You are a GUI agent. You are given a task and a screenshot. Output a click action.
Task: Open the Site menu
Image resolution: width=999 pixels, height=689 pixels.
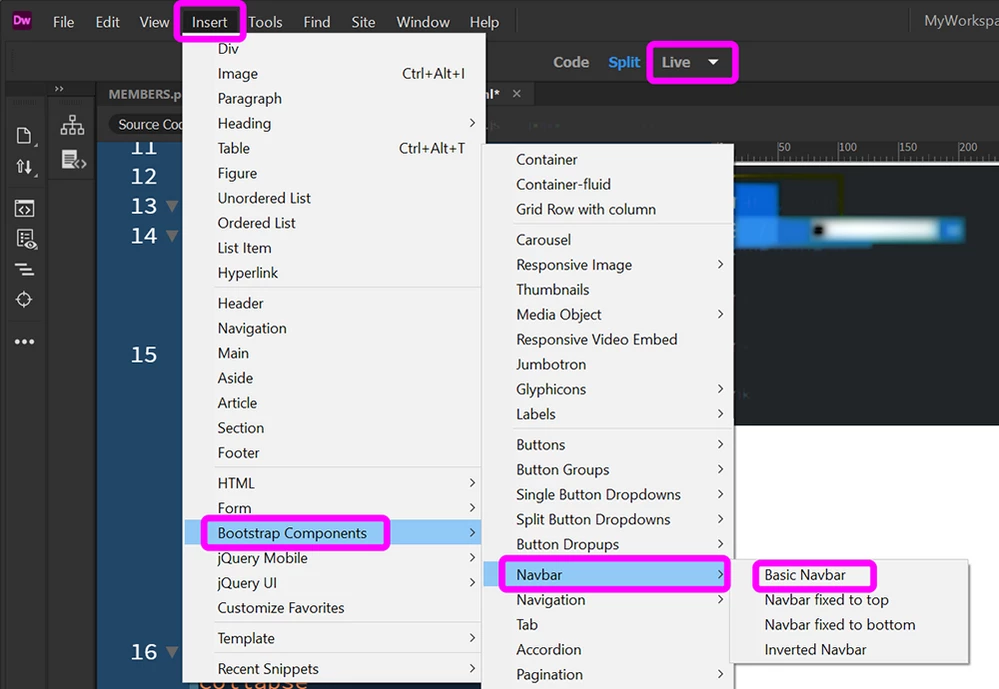point(363,22)
